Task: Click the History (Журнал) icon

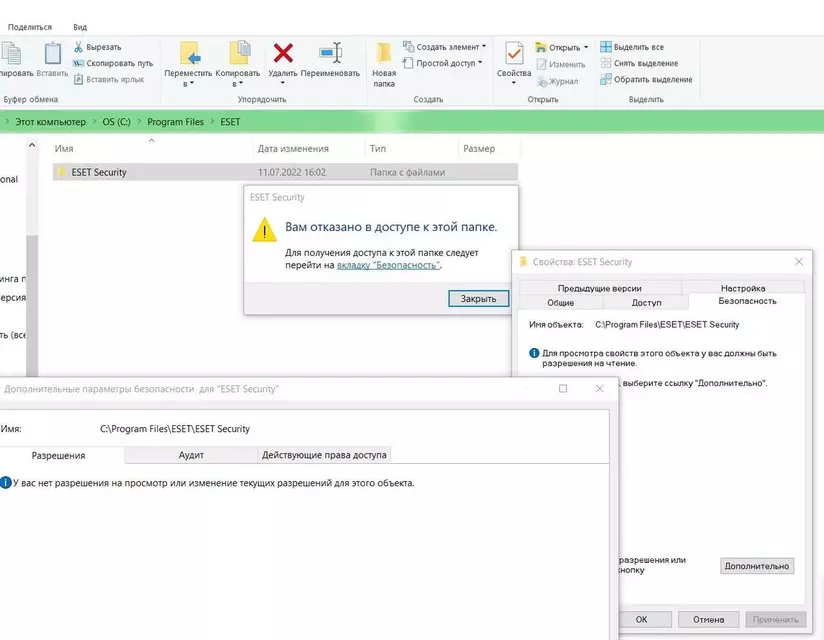Action: point(542,81)
